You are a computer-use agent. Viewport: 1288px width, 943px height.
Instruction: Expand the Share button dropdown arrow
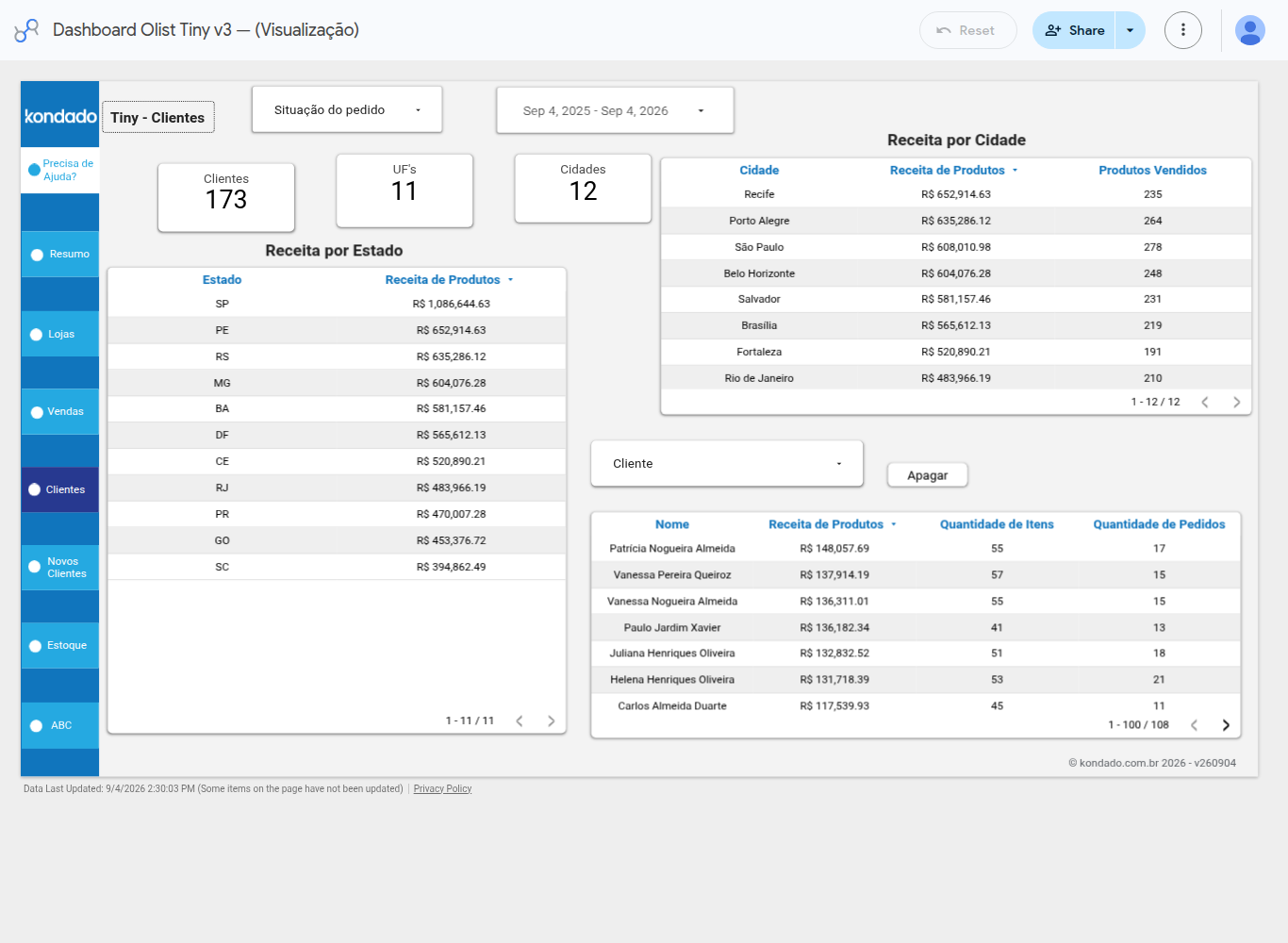(x=1130, y=30)
